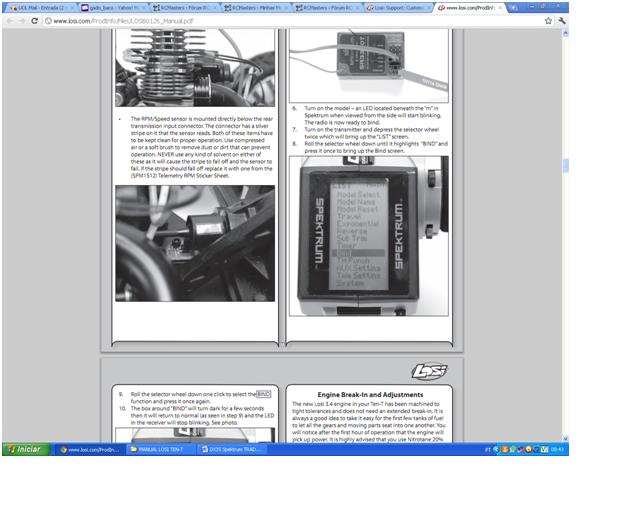Screen dimensions: 640x512
Task: Click the address bar showing the losi.com manual URL
Action: click(292, 20)
